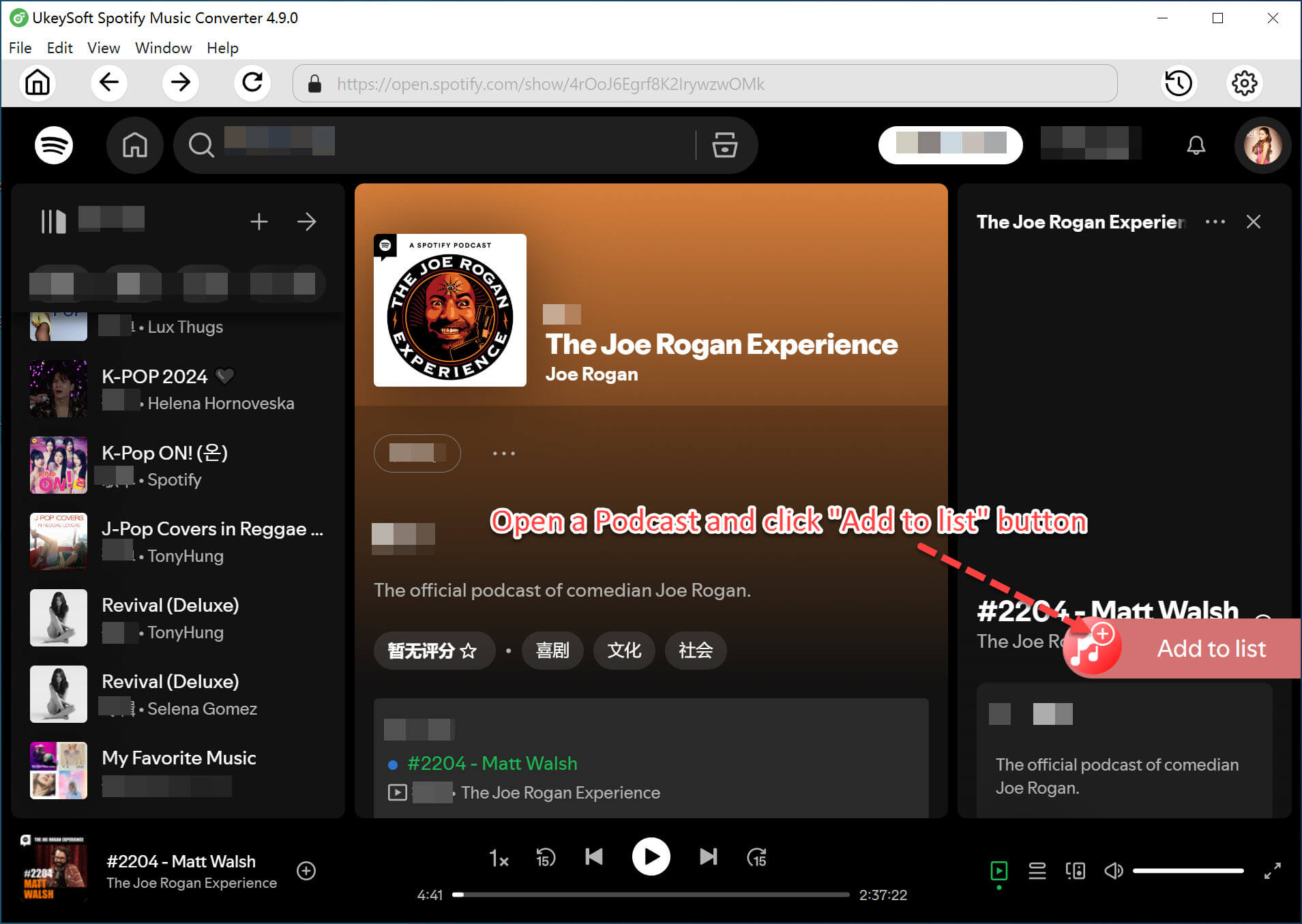Navigate back with the toolbar arrow
This screenshot has width=1302, height=924.
pos(109,83)
